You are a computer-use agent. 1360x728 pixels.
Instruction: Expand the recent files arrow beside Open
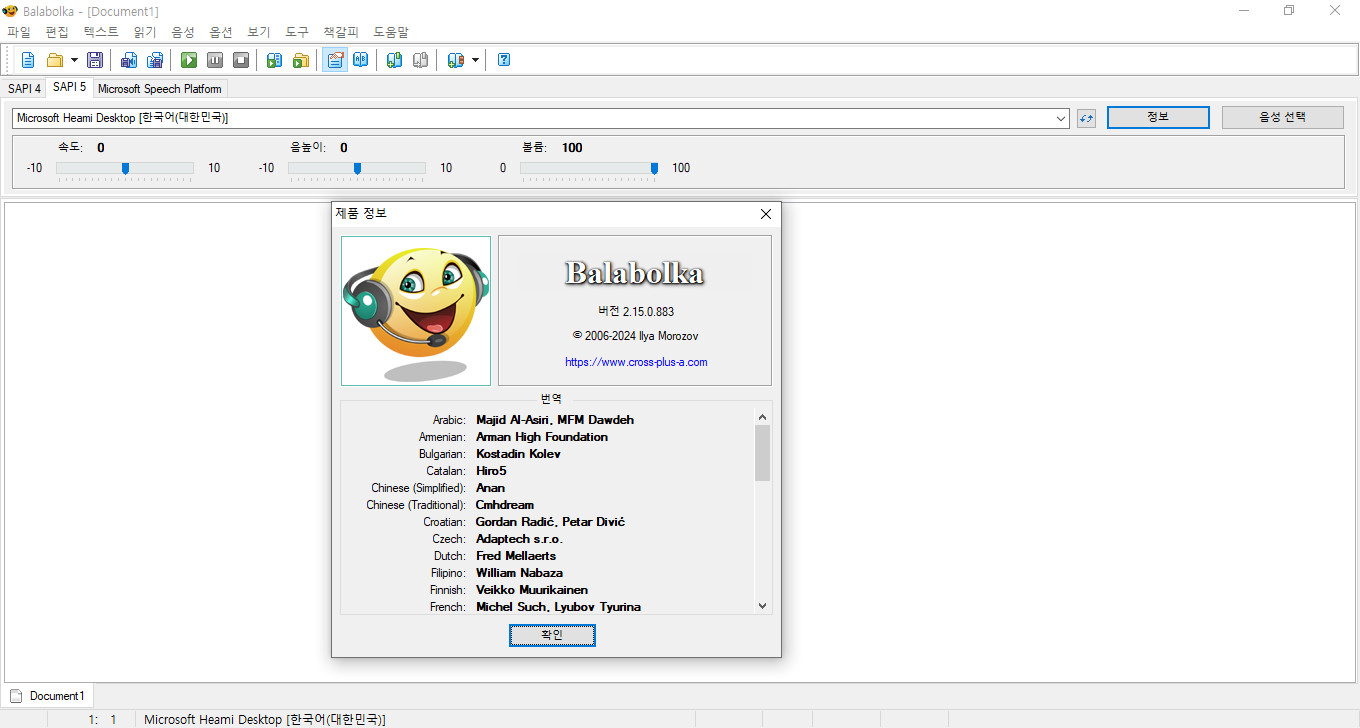74,60
